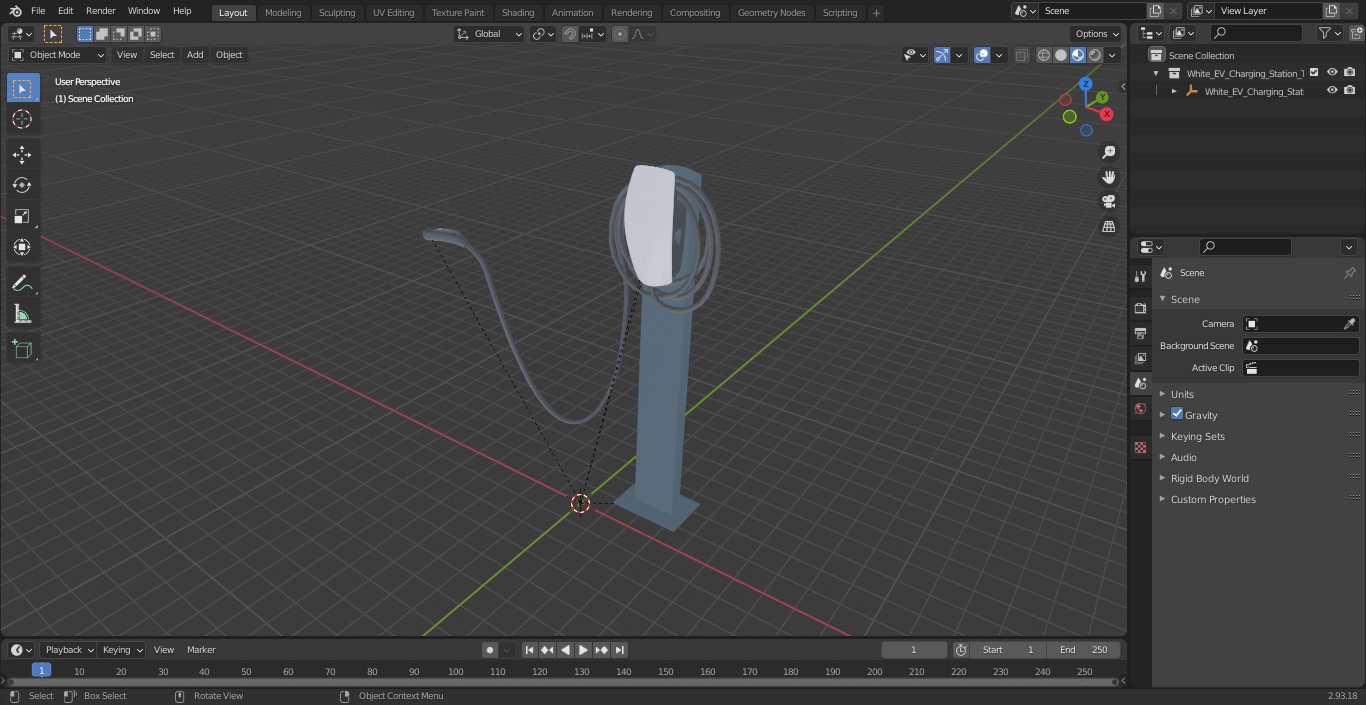The image size is (1366, 705).
Task: Toggle snapping magnet in header
Action: click(570, 34)
